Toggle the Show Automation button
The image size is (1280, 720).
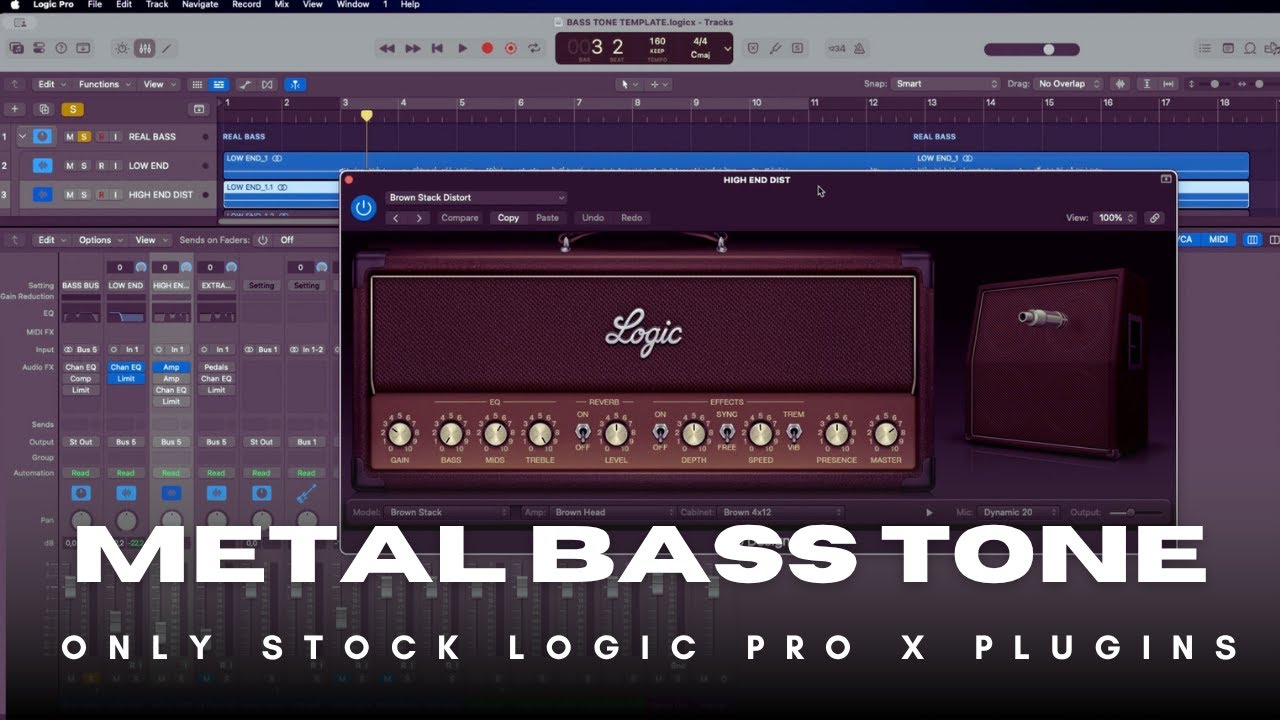[x=245, y=84]
